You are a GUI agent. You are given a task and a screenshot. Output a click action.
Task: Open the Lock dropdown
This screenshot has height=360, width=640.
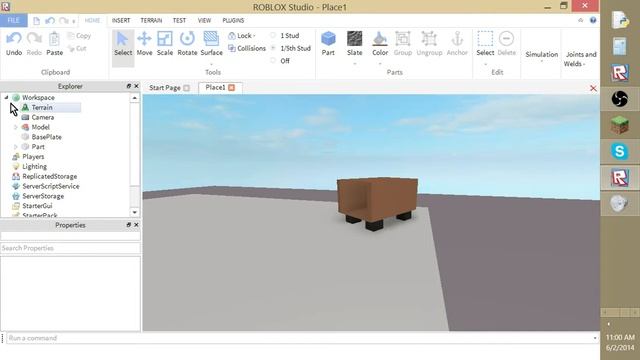coord(241,36)
